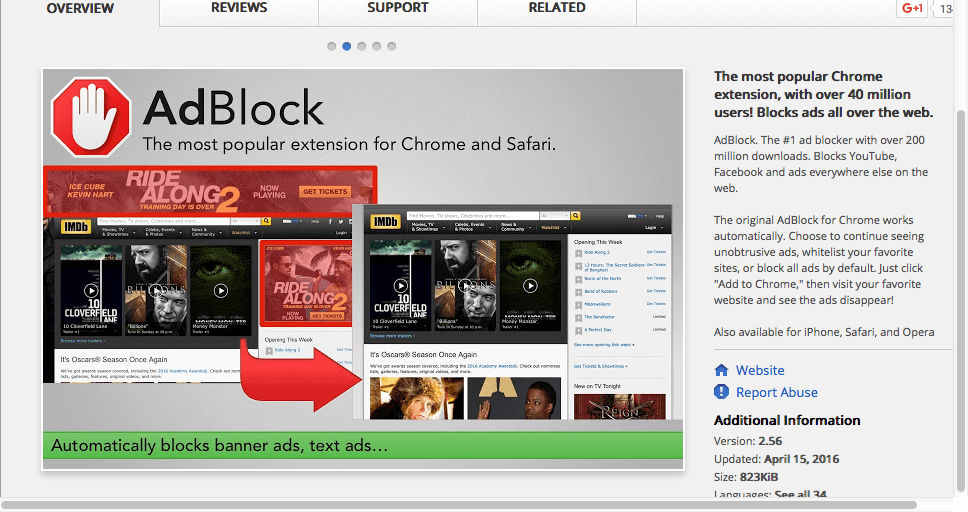Click the Version 2.56 text

[748, 441]
